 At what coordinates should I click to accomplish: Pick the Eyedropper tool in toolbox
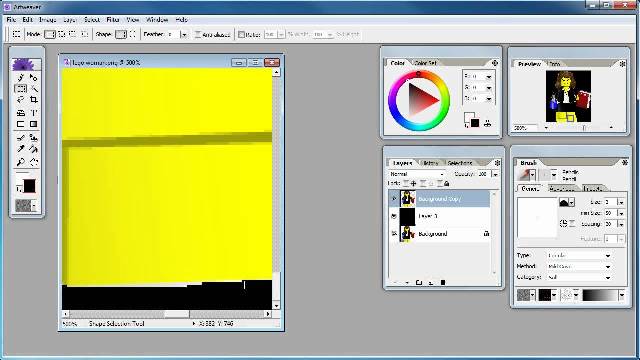pyautogui.click(x=20, y=149)
